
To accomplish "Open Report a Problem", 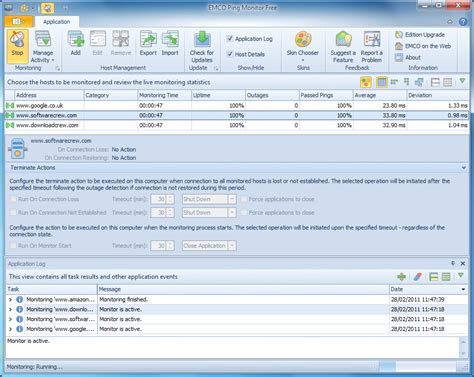I will click(x=372, y=47).
